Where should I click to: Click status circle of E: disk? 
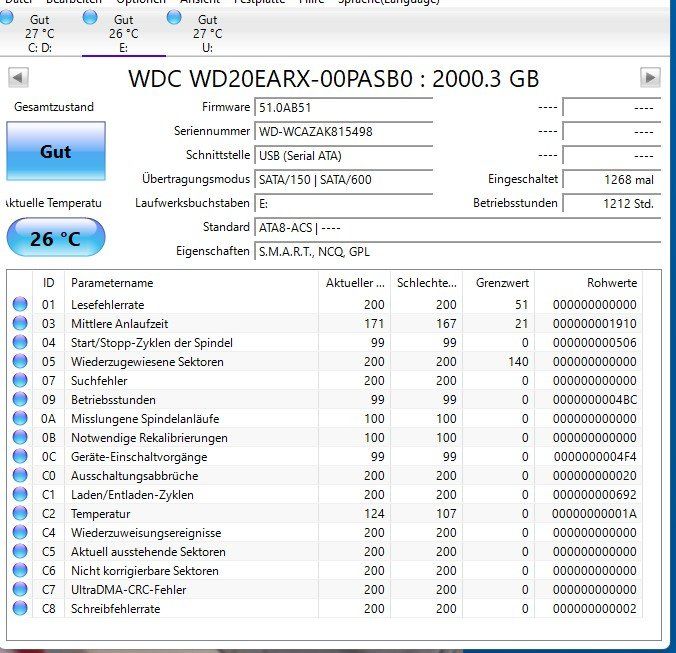point(90,18)
